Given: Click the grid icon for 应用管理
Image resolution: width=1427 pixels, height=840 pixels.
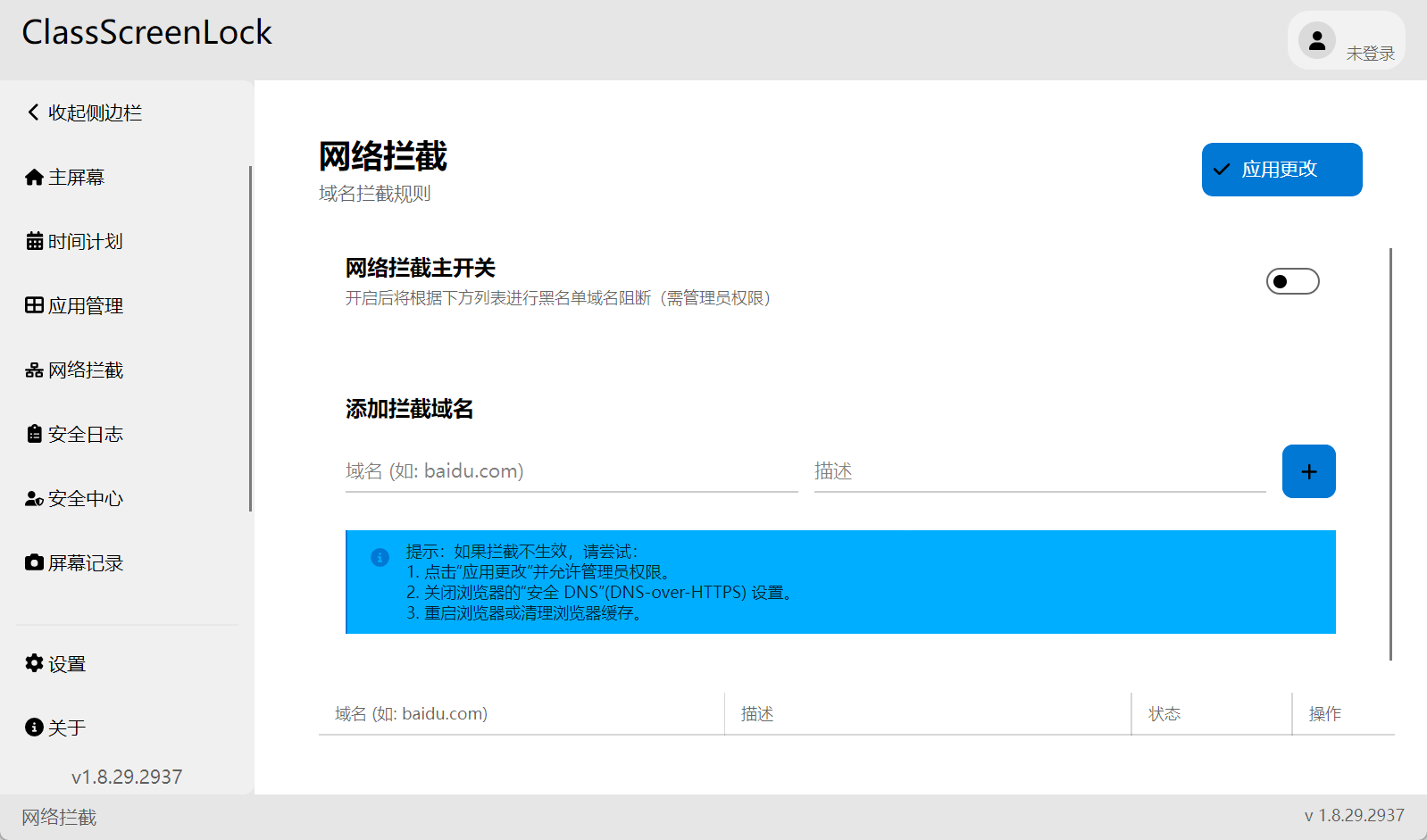Looking at the screenshot, I should [x=34, y=305].
